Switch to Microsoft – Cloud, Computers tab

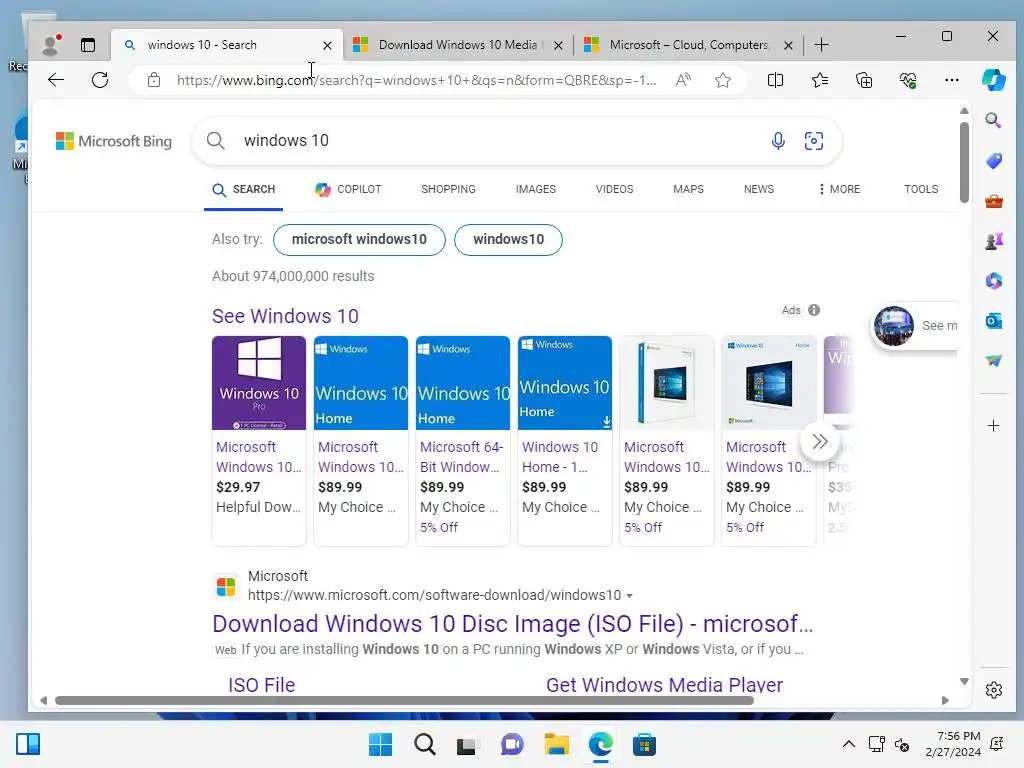tap(689, 44)
